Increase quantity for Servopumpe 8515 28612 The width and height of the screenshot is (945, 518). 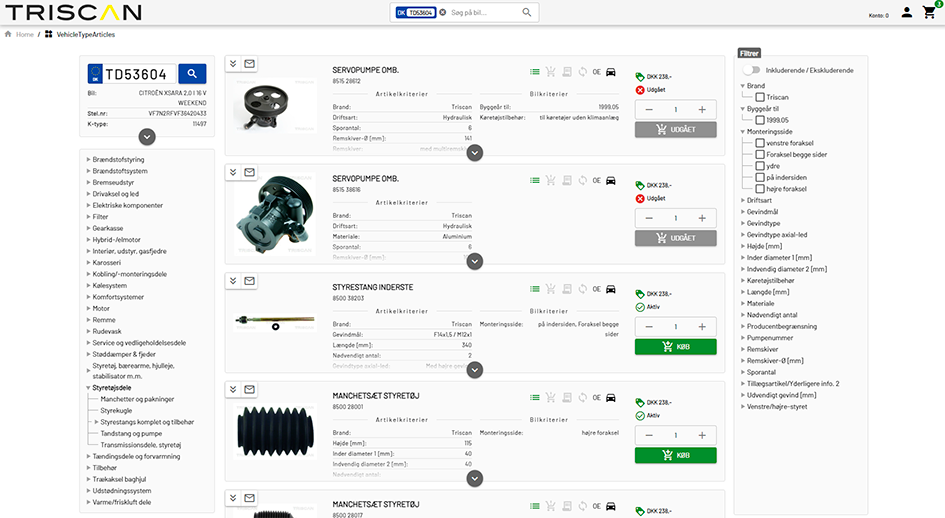(702, 110)
